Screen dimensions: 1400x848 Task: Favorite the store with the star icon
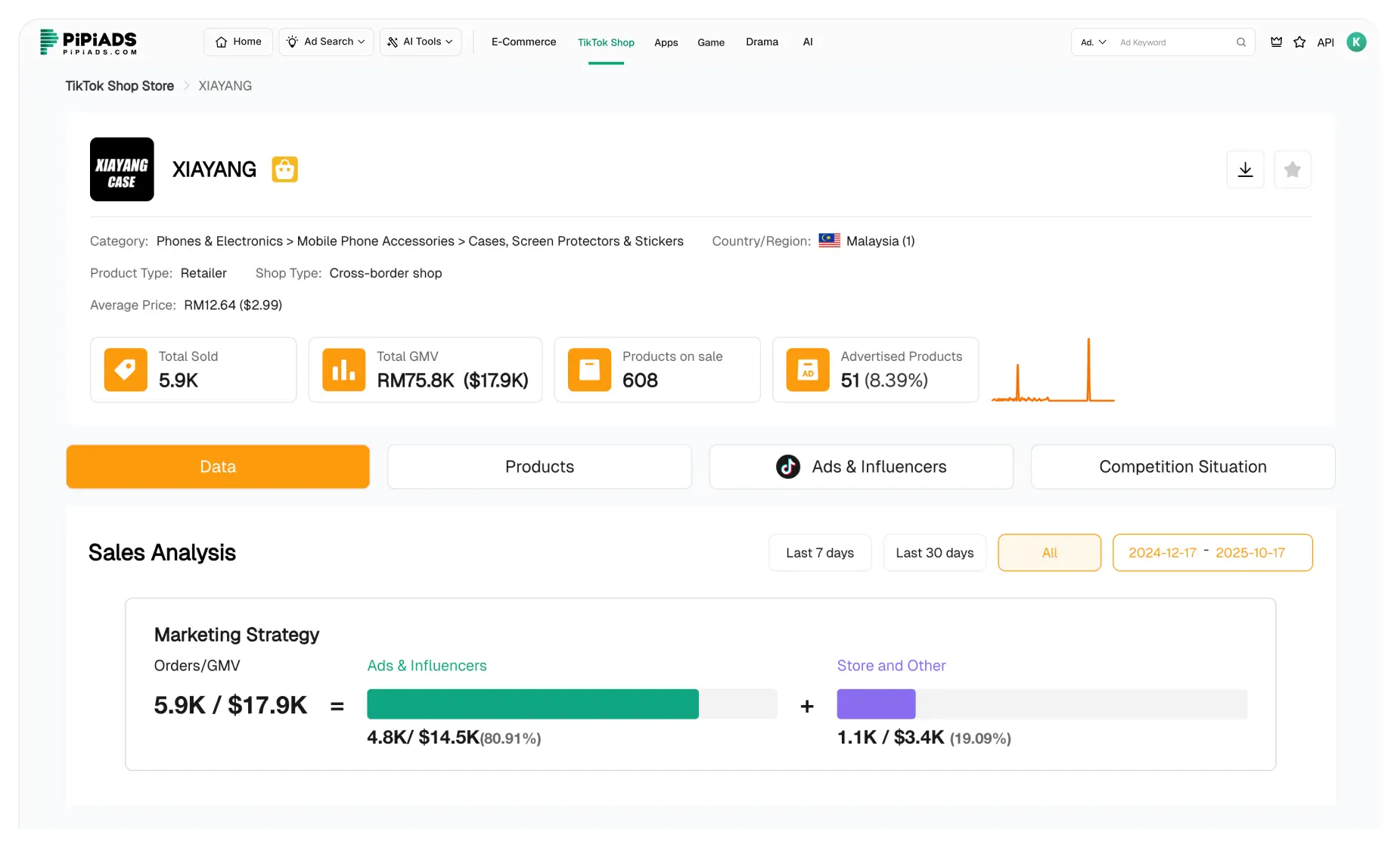1292,169
